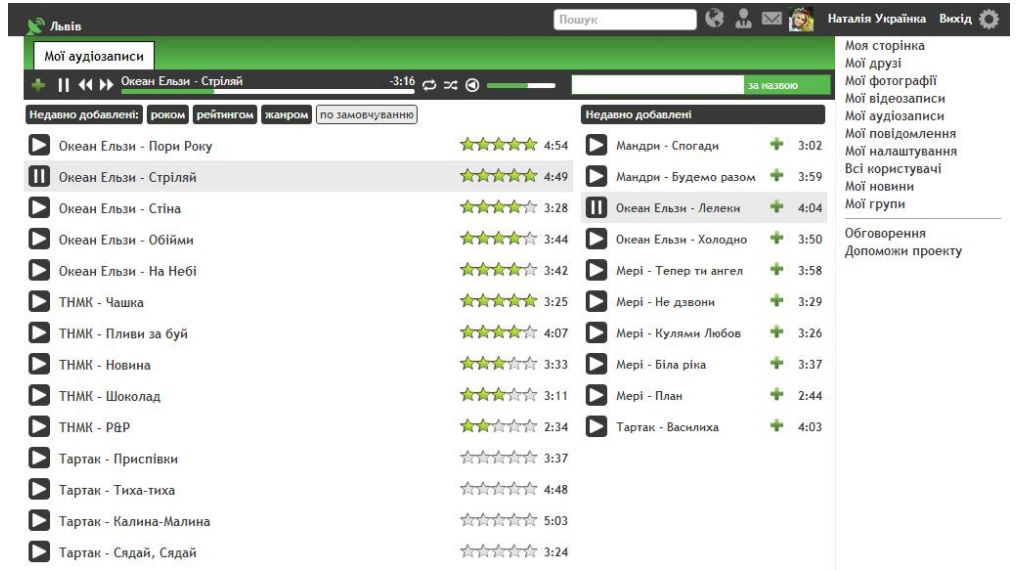The width and height of the screenshot is (1020, 570).
Task: Open 'Допоможи проекту' link
Action: pos(903,251)
